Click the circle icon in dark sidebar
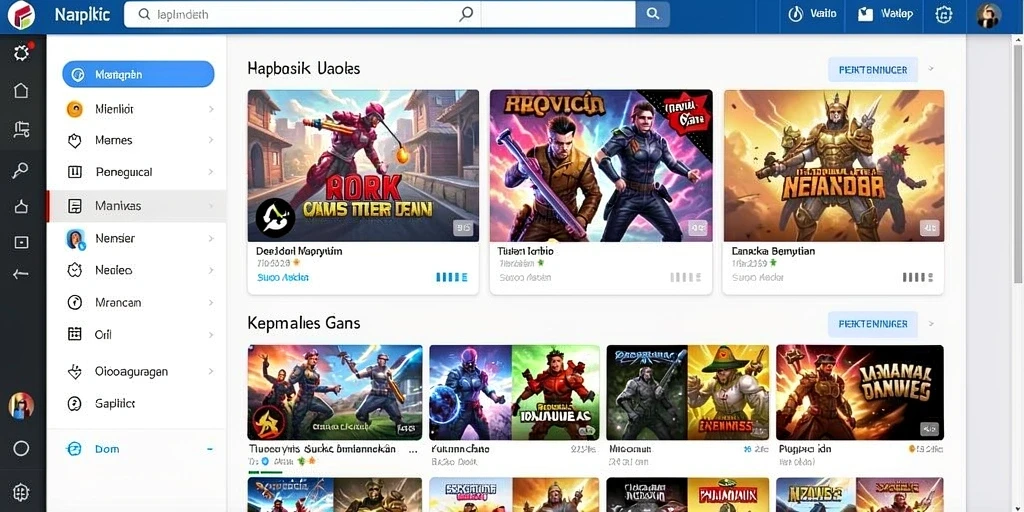 (x=21, y=448)
